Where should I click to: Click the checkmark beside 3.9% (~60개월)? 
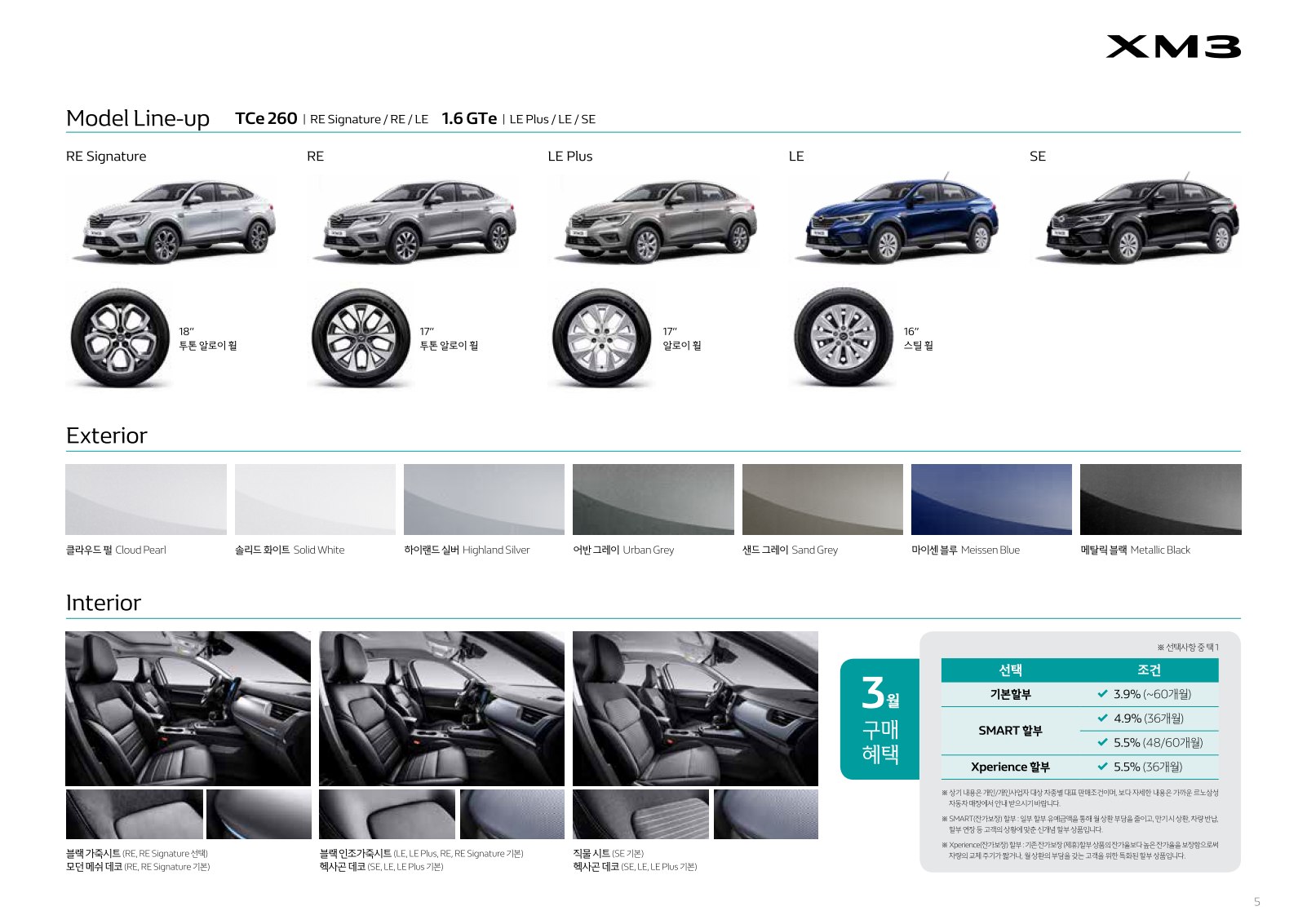click(1102, 694)
